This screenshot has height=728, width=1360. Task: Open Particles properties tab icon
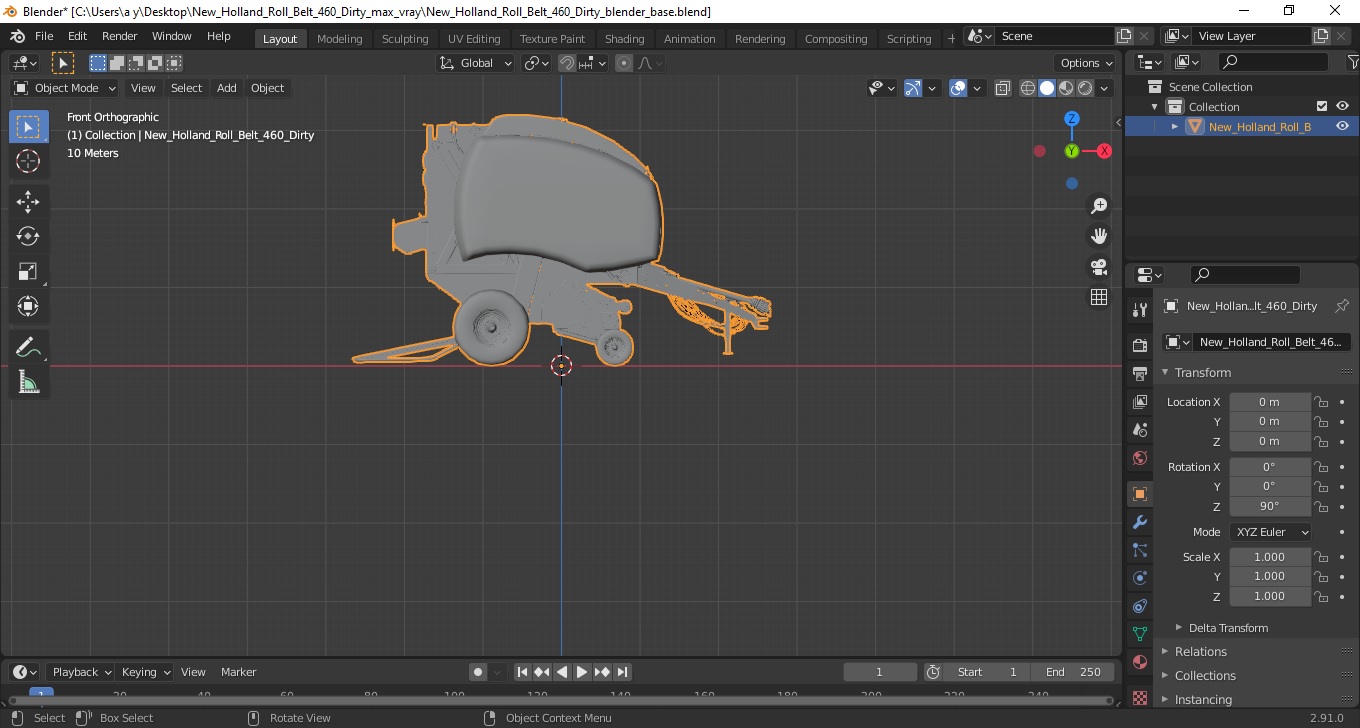[x=1139, y=550]
